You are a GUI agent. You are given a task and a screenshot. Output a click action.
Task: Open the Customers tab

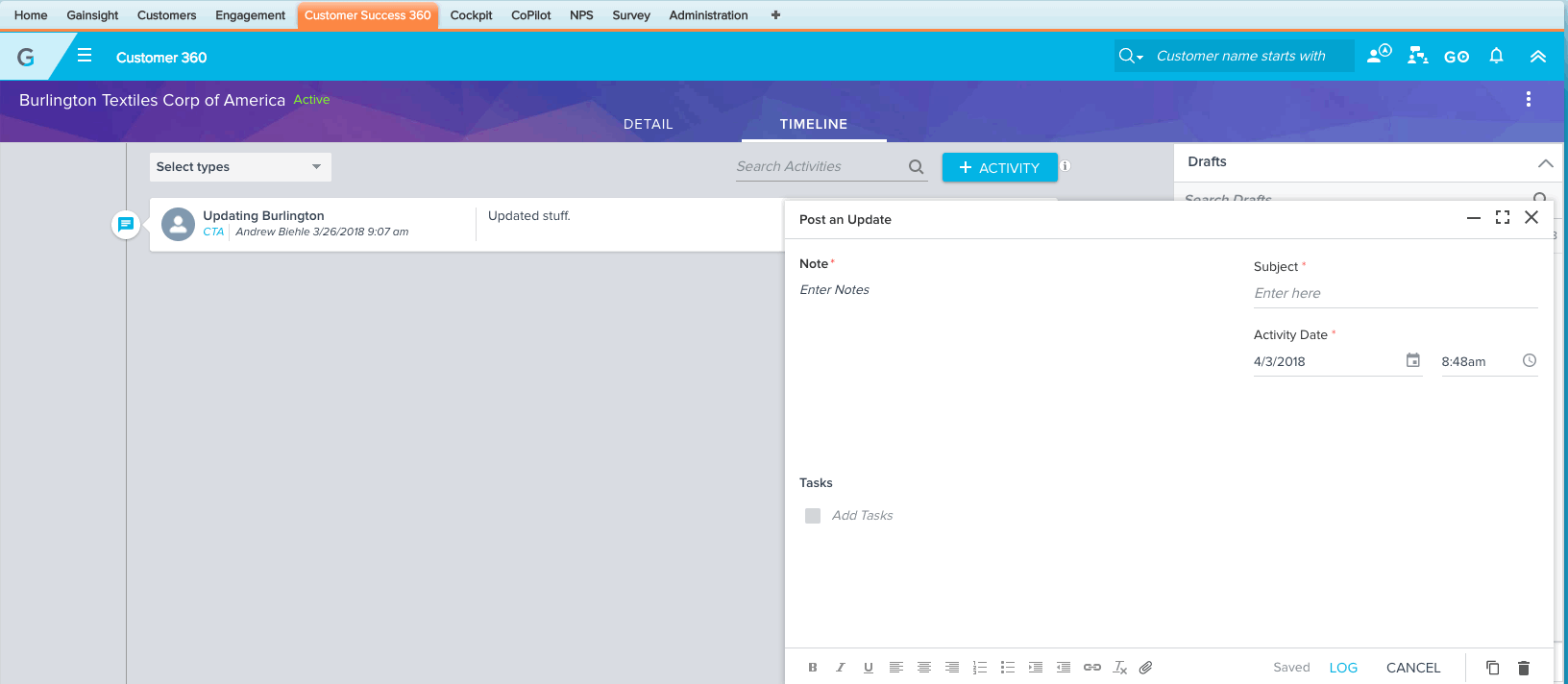click(166, 15)
